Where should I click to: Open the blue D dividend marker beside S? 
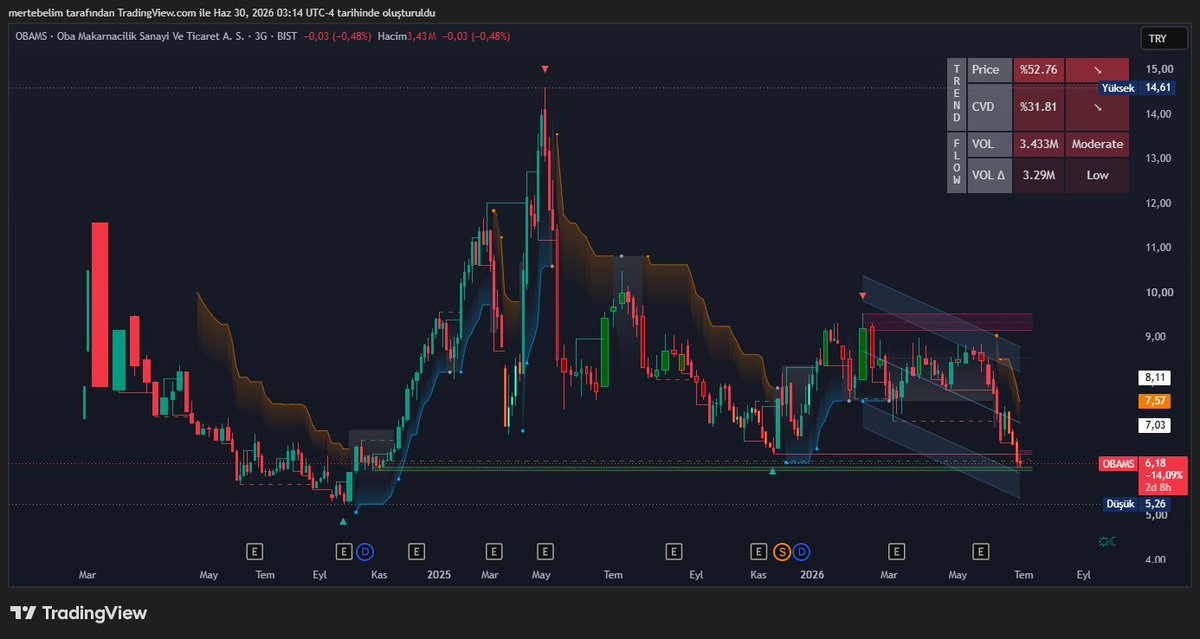801,550
